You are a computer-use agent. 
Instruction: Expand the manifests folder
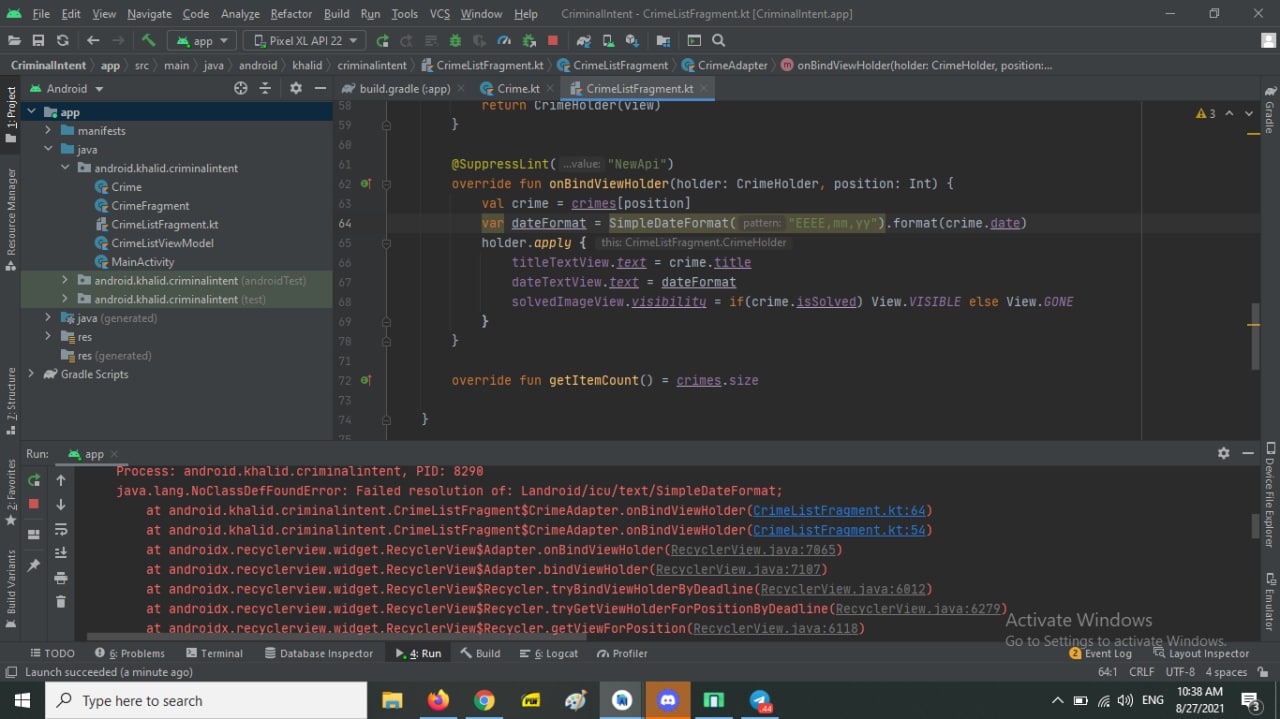click(x=48, y=131)
